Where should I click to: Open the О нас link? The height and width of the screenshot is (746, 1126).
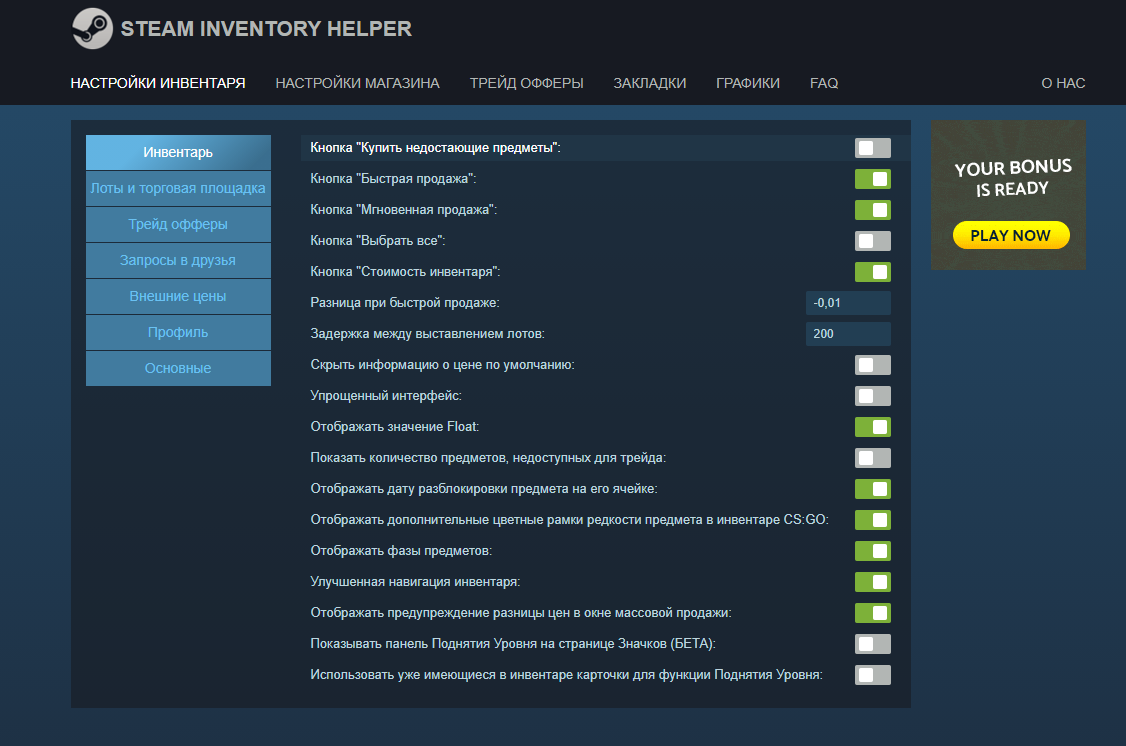point(1063,83)
